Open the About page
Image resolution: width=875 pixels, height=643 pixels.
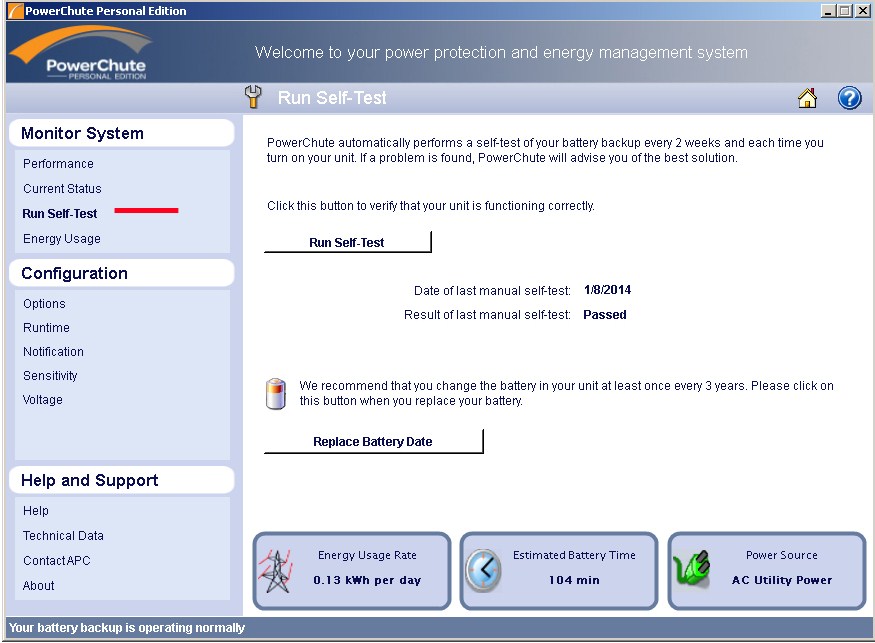click(39, 586)
